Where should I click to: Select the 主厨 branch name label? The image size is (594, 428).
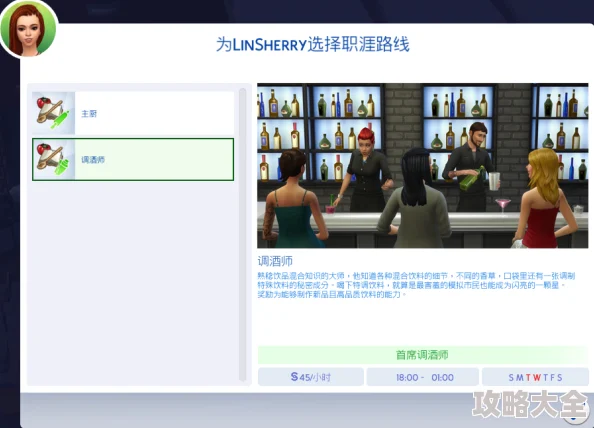click(x=89, y=113)
